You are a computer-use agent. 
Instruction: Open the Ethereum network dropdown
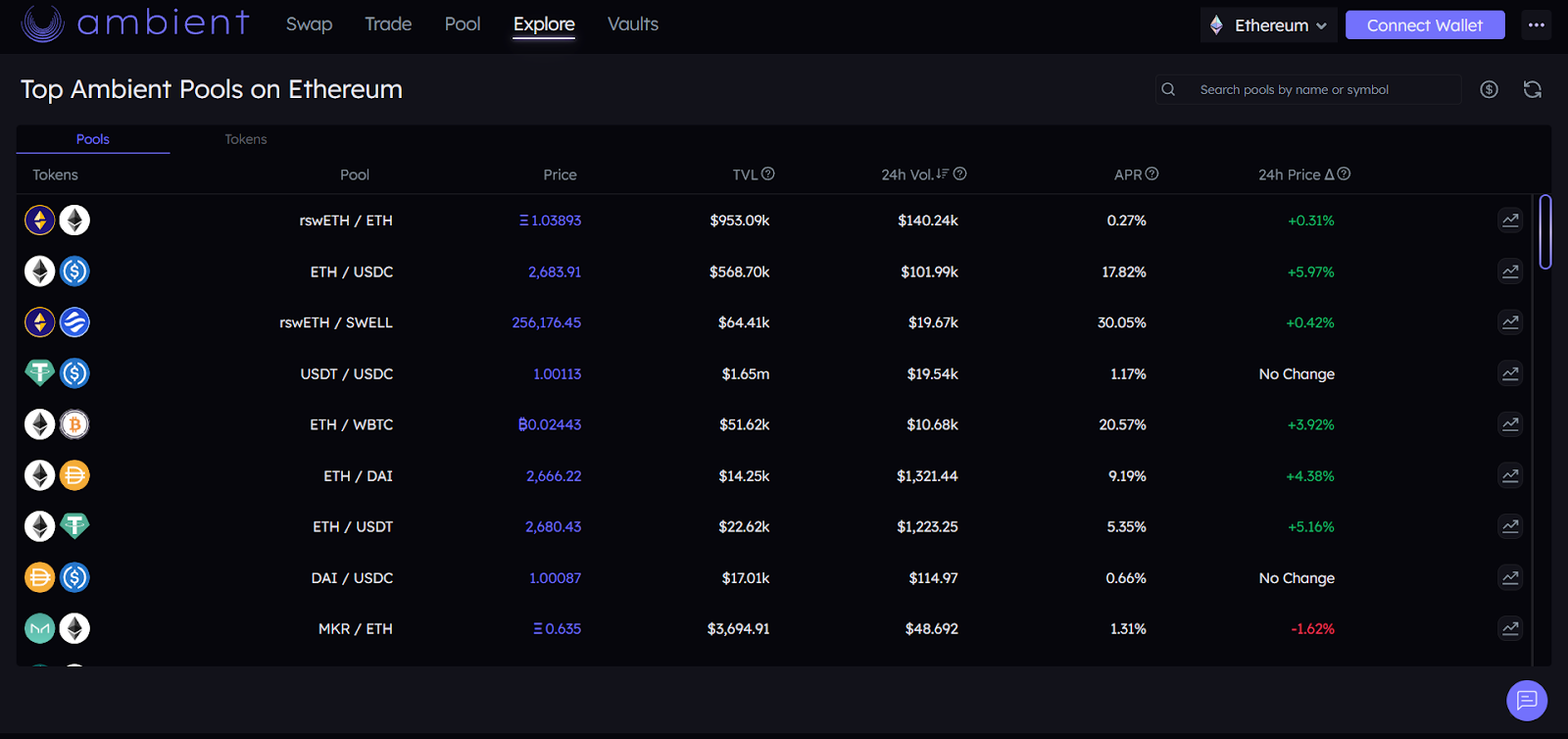tap(1268, 25)
